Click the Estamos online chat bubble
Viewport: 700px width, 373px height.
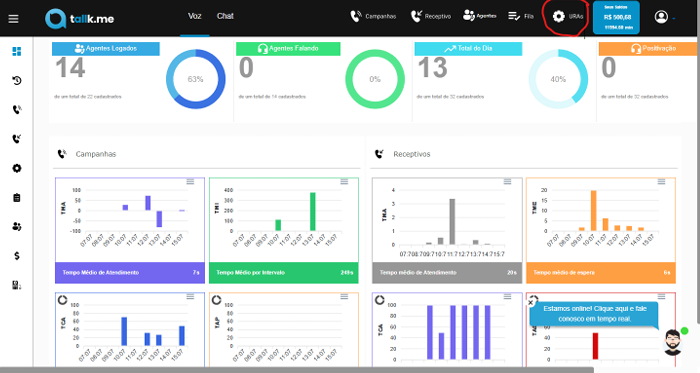(x=594, y=314)
